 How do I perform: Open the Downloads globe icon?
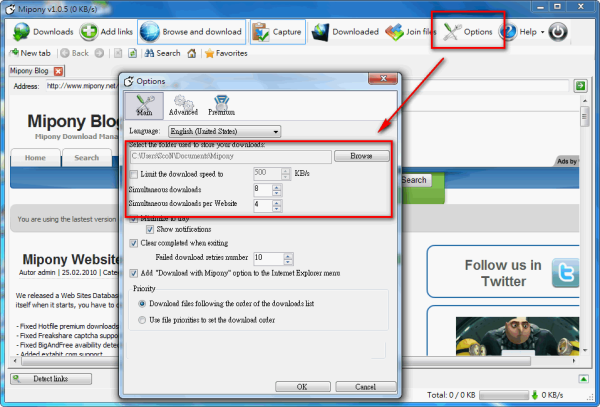(21, 31)
